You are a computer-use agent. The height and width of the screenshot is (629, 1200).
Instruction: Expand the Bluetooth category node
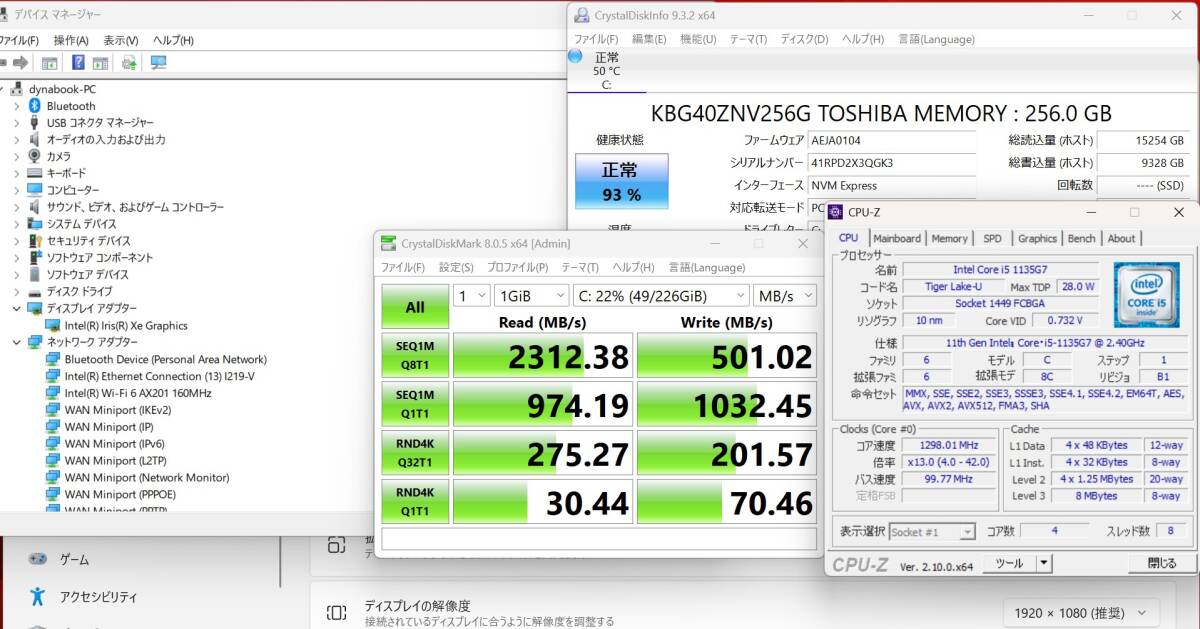coord(16,106)
